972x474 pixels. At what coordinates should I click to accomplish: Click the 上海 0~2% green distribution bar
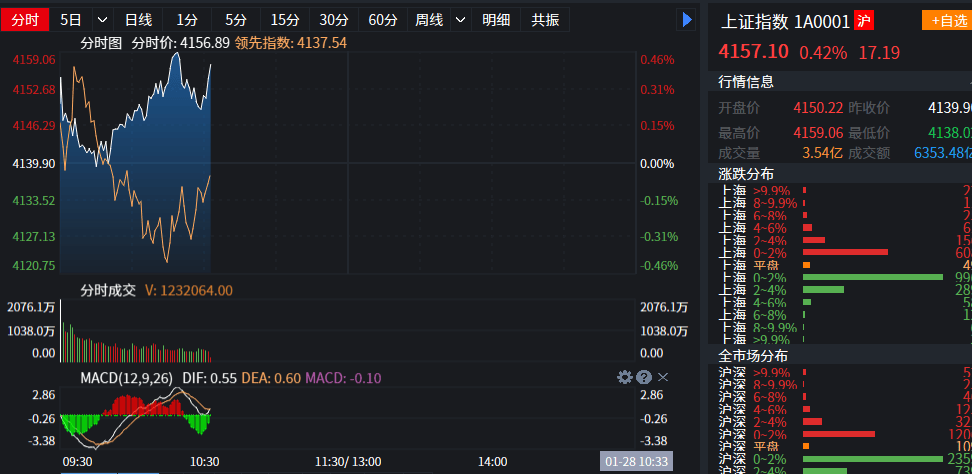[x=872, y=277]
